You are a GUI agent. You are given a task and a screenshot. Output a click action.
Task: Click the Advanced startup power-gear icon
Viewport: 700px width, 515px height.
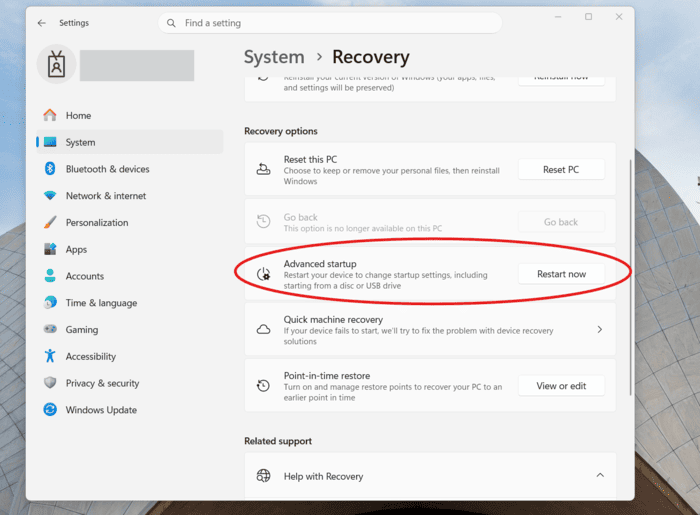pyautogui.click(x=263, y=274)
